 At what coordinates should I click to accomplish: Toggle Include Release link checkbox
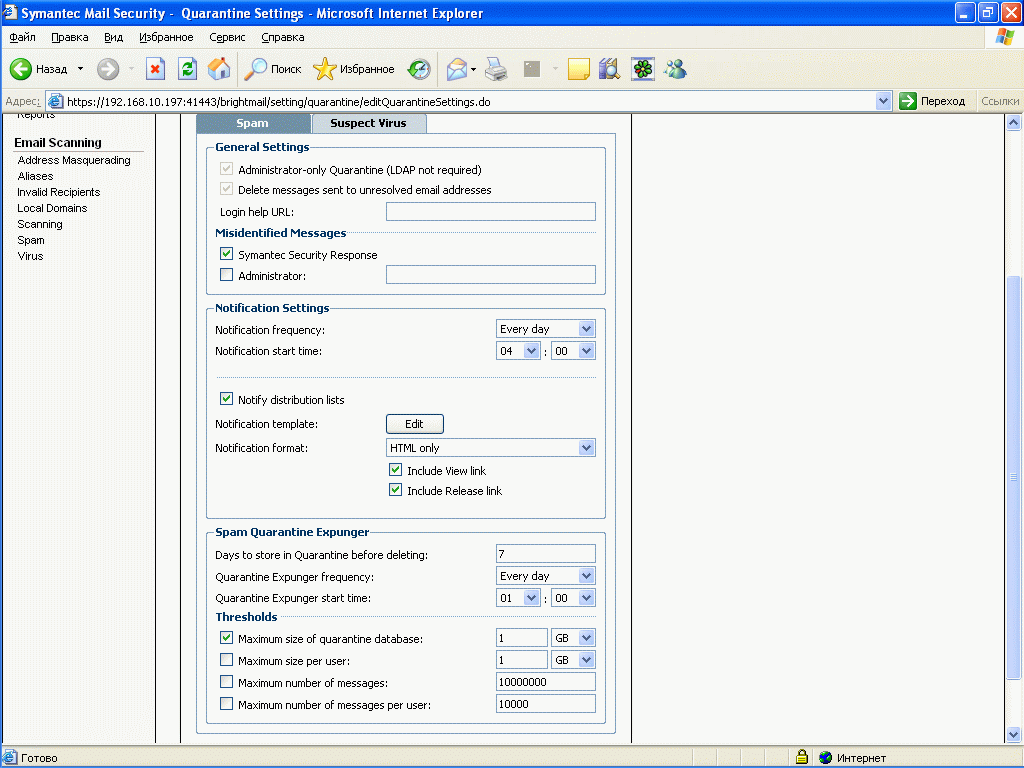[x=395, y=489]
